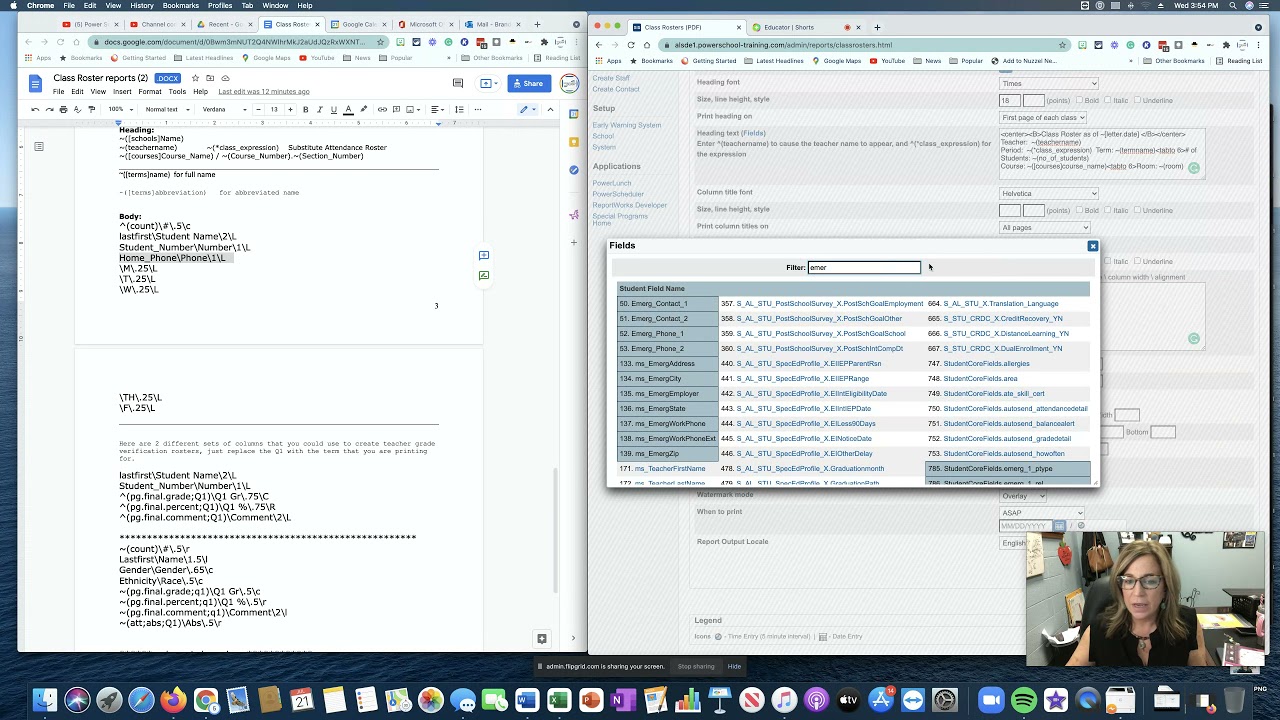Open Calendar app from the Dock
Screen dimensions: 1280x720
point(302,700)
